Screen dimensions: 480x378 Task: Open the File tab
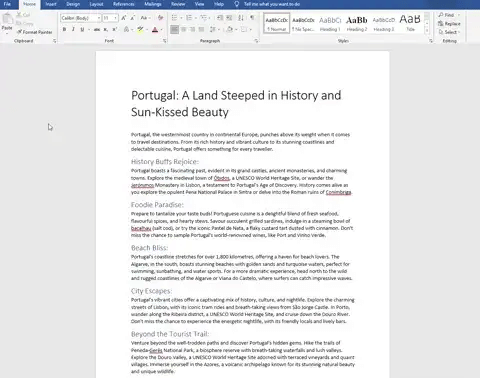tap(7, 4)
